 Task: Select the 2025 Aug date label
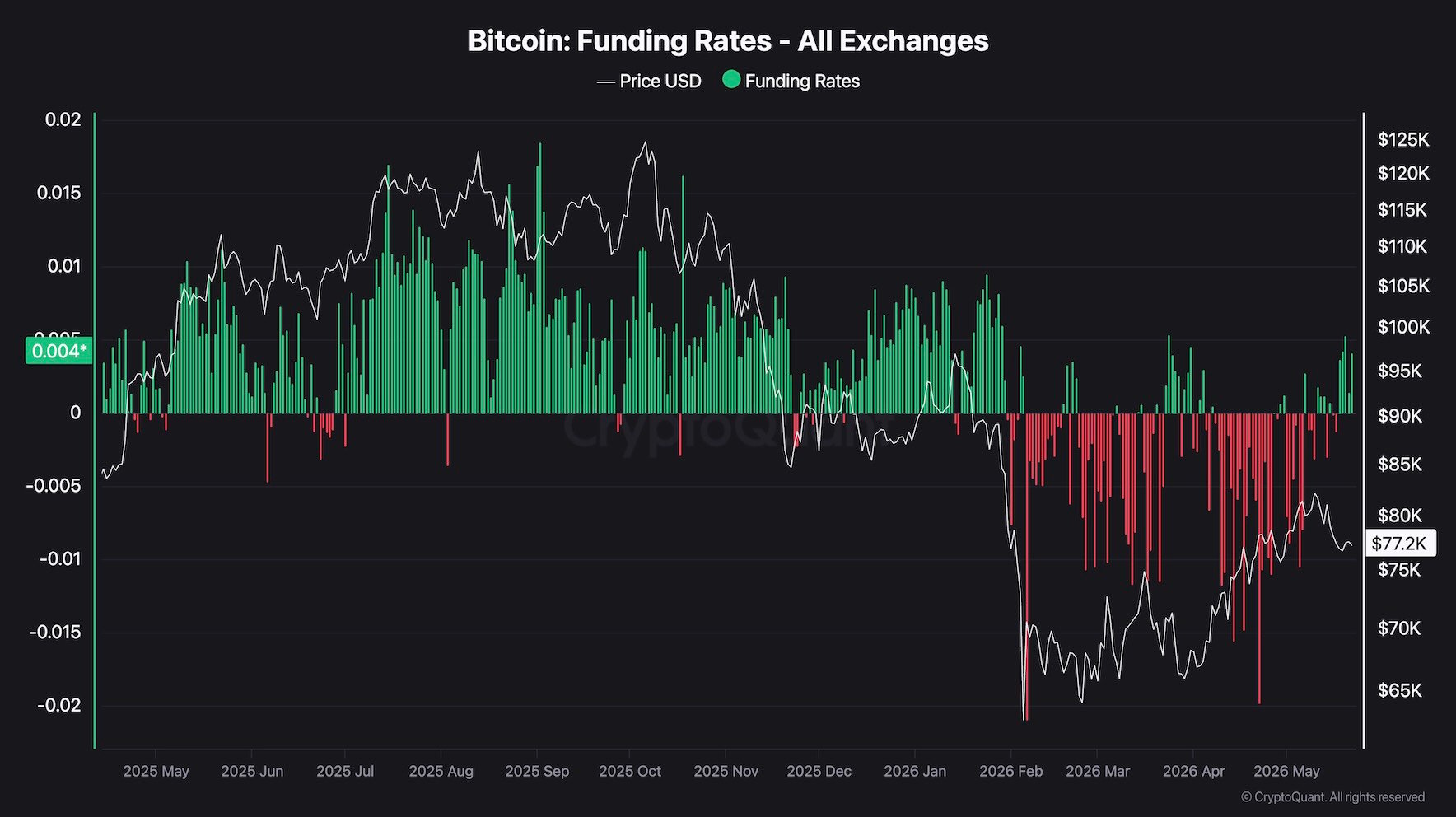click(x=441, y=771)
